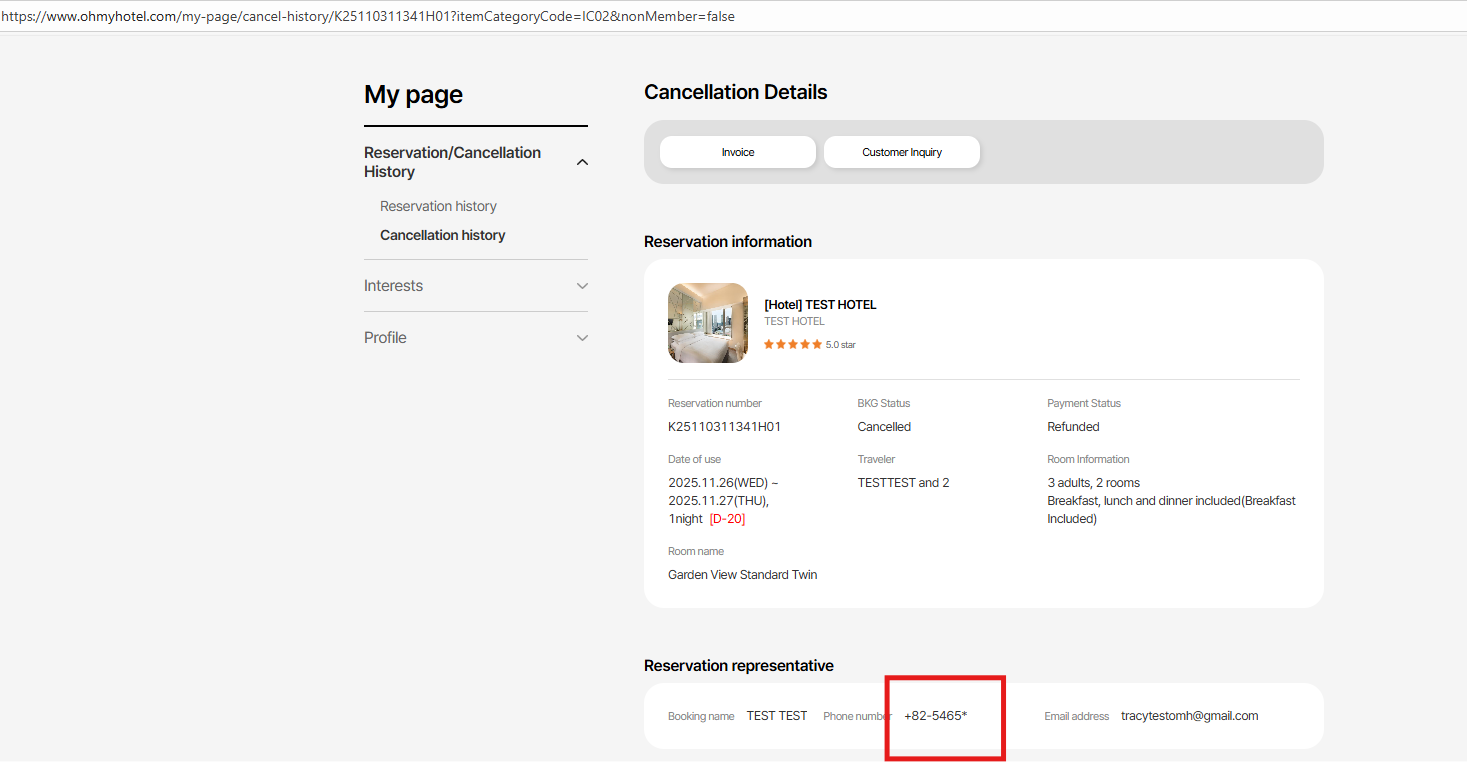
Task: Click Reservation/Cancellation History menu heading
Action: (x=452, y=162)
